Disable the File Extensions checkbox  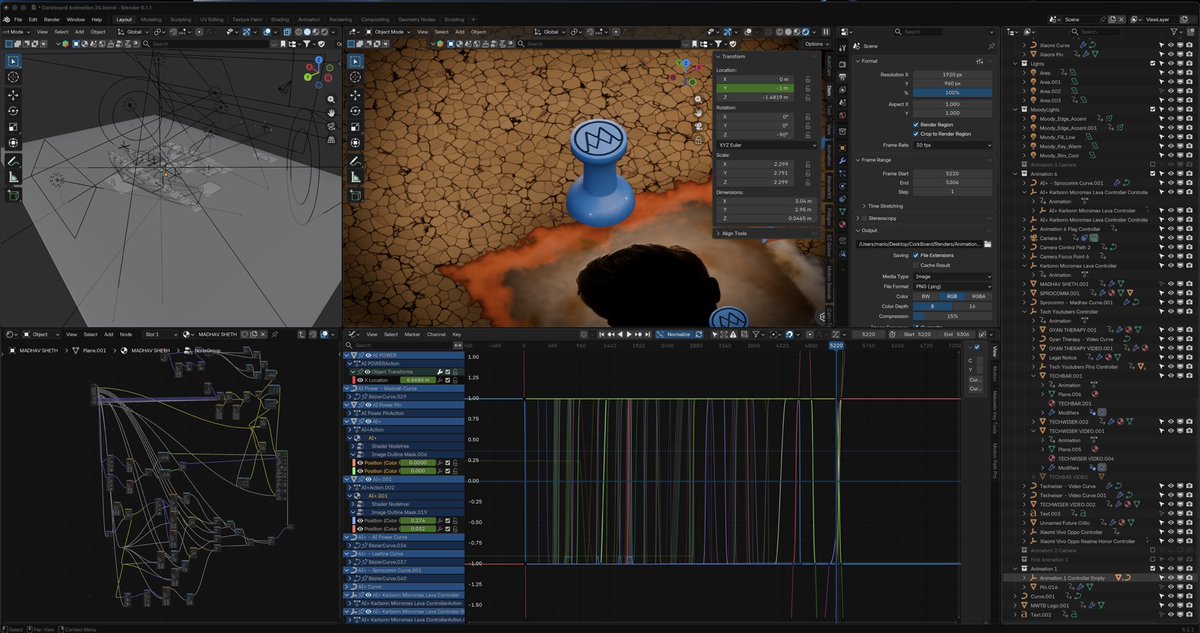click(x=916, y=255)
